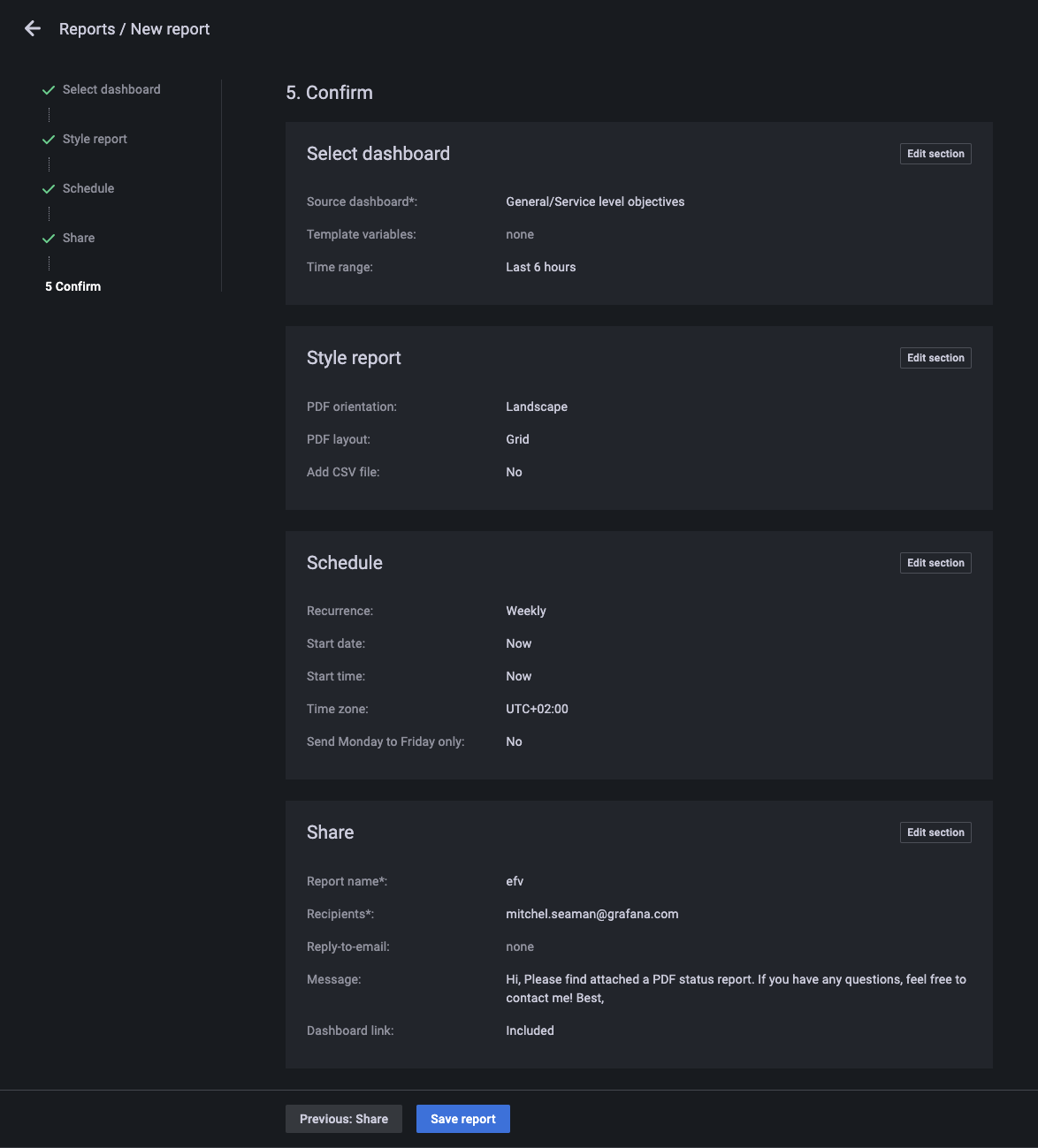The height and width of the screenshot is (1148, 1038).
Task: Click the green checkmark beside Share step
Action: (48, 238)
